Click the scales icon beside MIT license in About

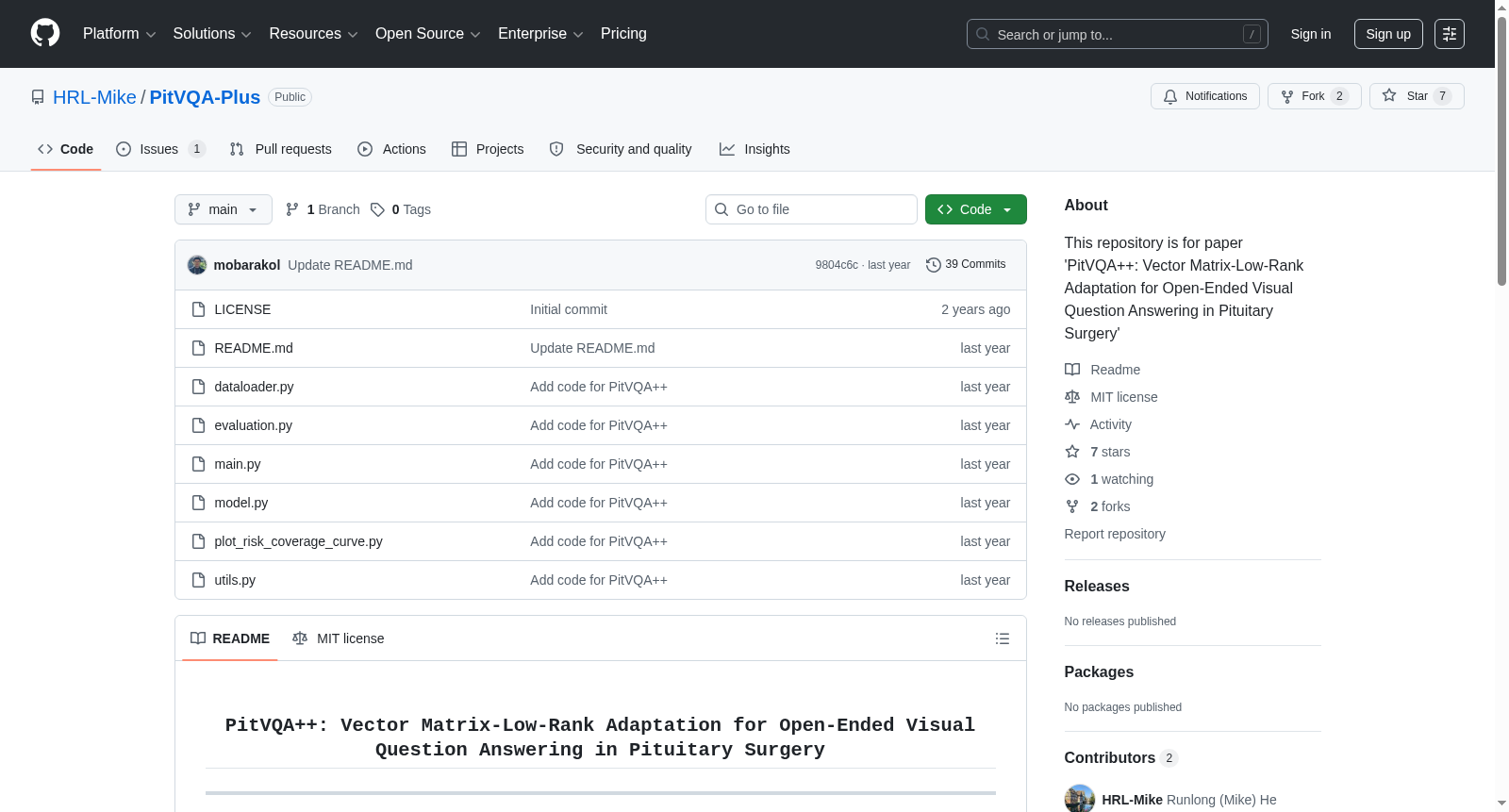click(x=1072, y=397)
